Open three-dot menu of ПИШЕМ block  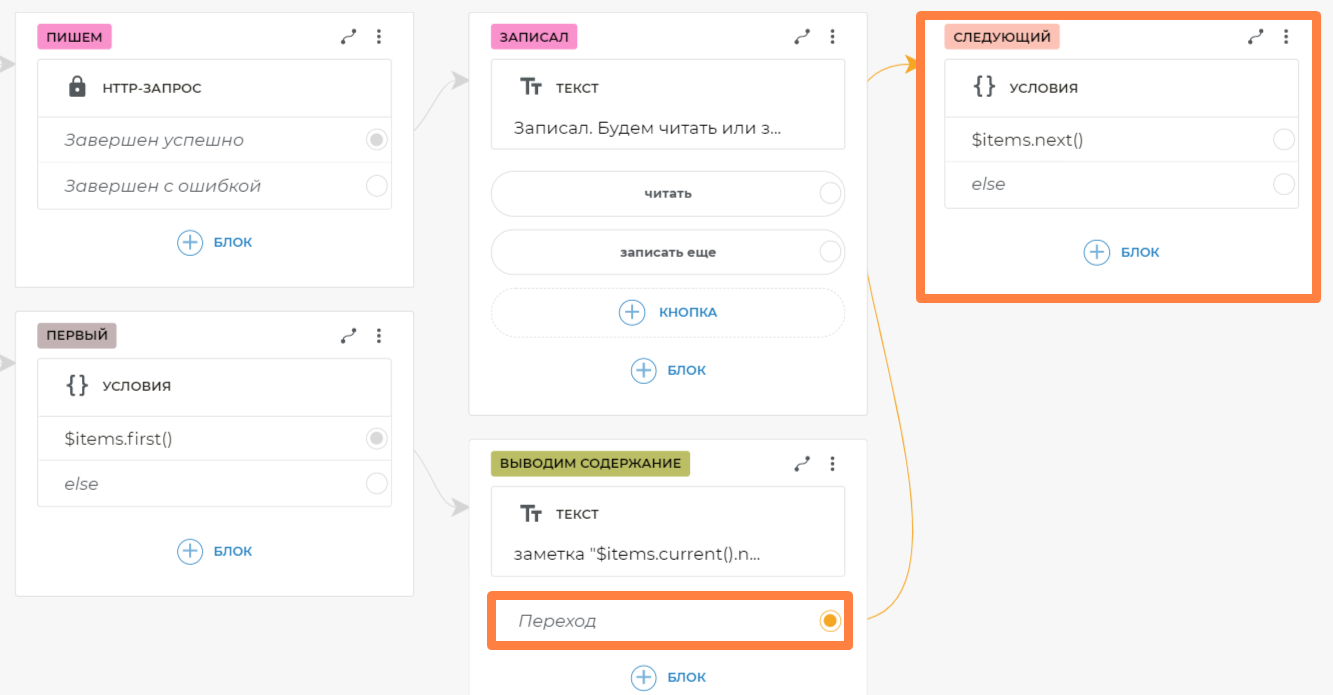(379, 37)
